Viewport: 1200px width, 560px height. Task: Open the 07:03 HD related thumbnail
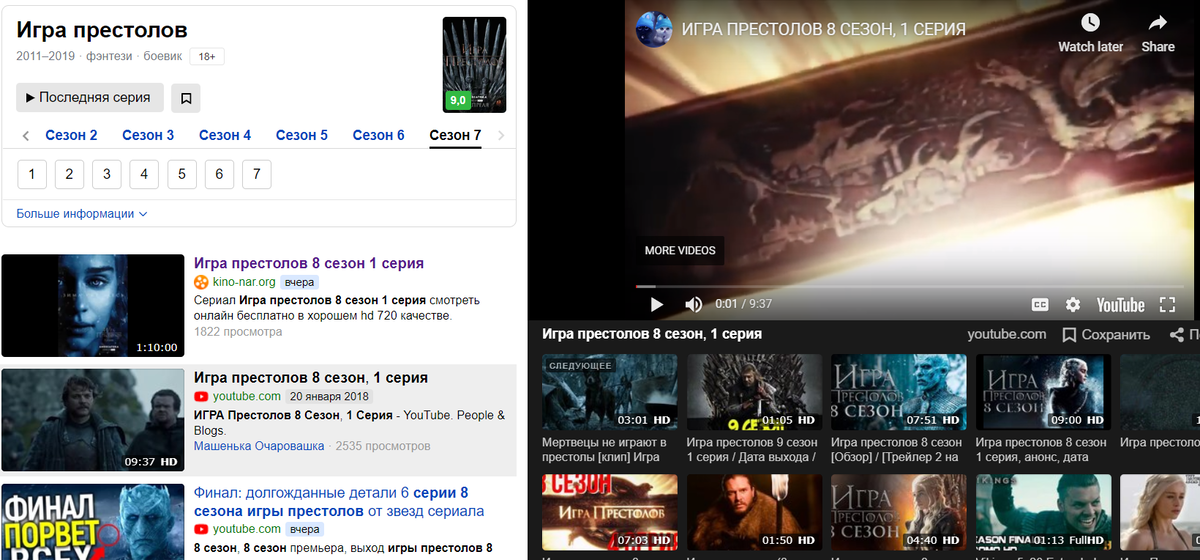608,512
